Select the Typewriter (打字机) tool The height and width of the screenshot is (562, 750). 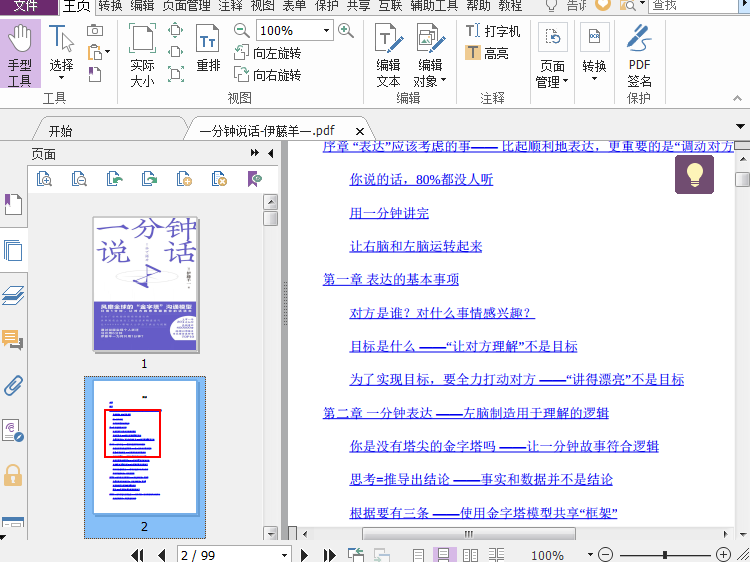493,31
